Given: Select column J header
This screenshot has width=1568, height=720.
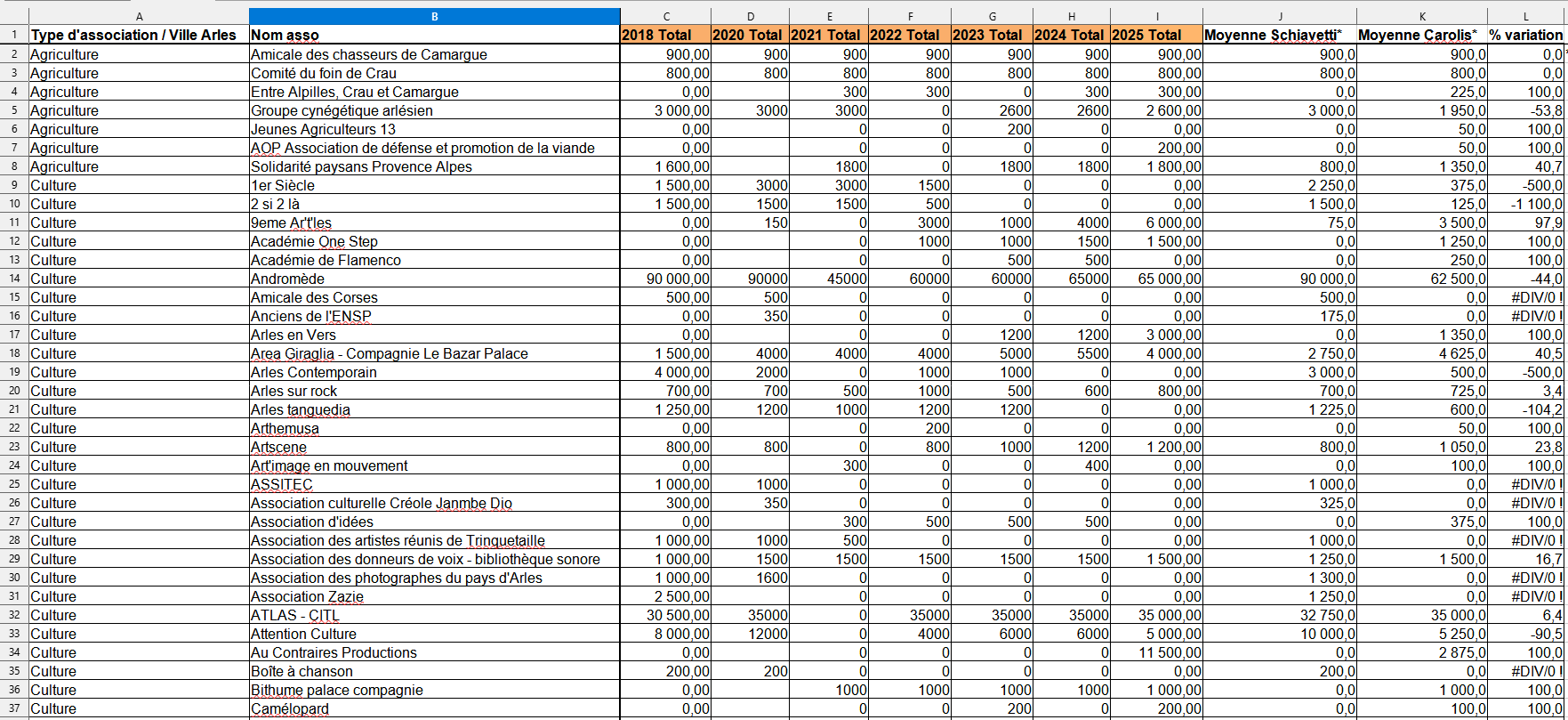Looking at the screenshot, I should (x=1279, y=16).
